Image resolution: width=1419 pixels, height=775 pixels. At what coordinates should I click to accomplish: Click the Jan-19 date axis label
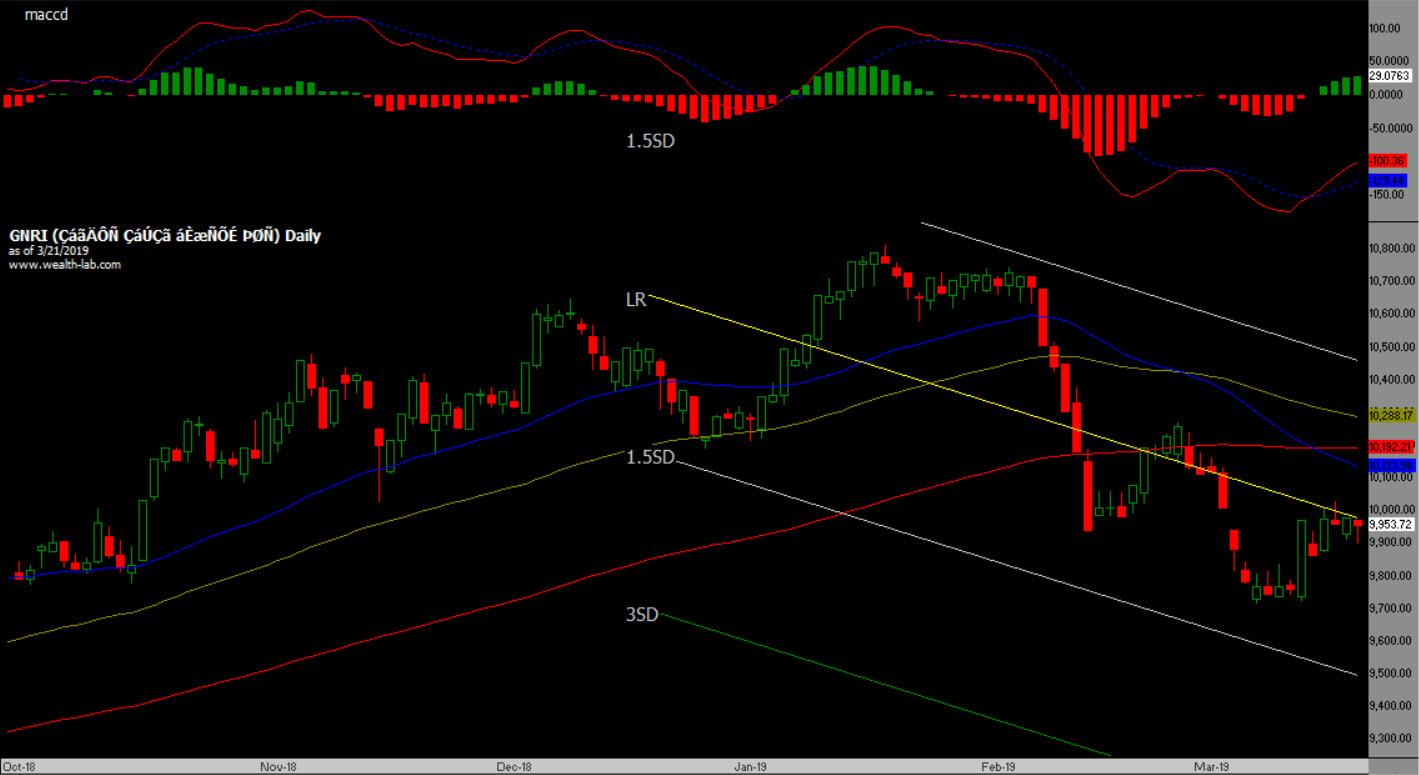751,767
